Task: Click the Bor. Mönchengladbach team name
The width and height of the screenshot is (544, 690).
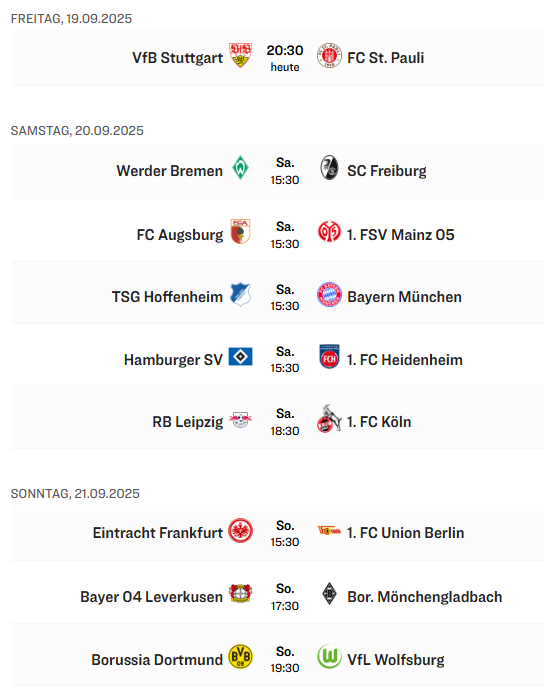Action: click(425, 597)
